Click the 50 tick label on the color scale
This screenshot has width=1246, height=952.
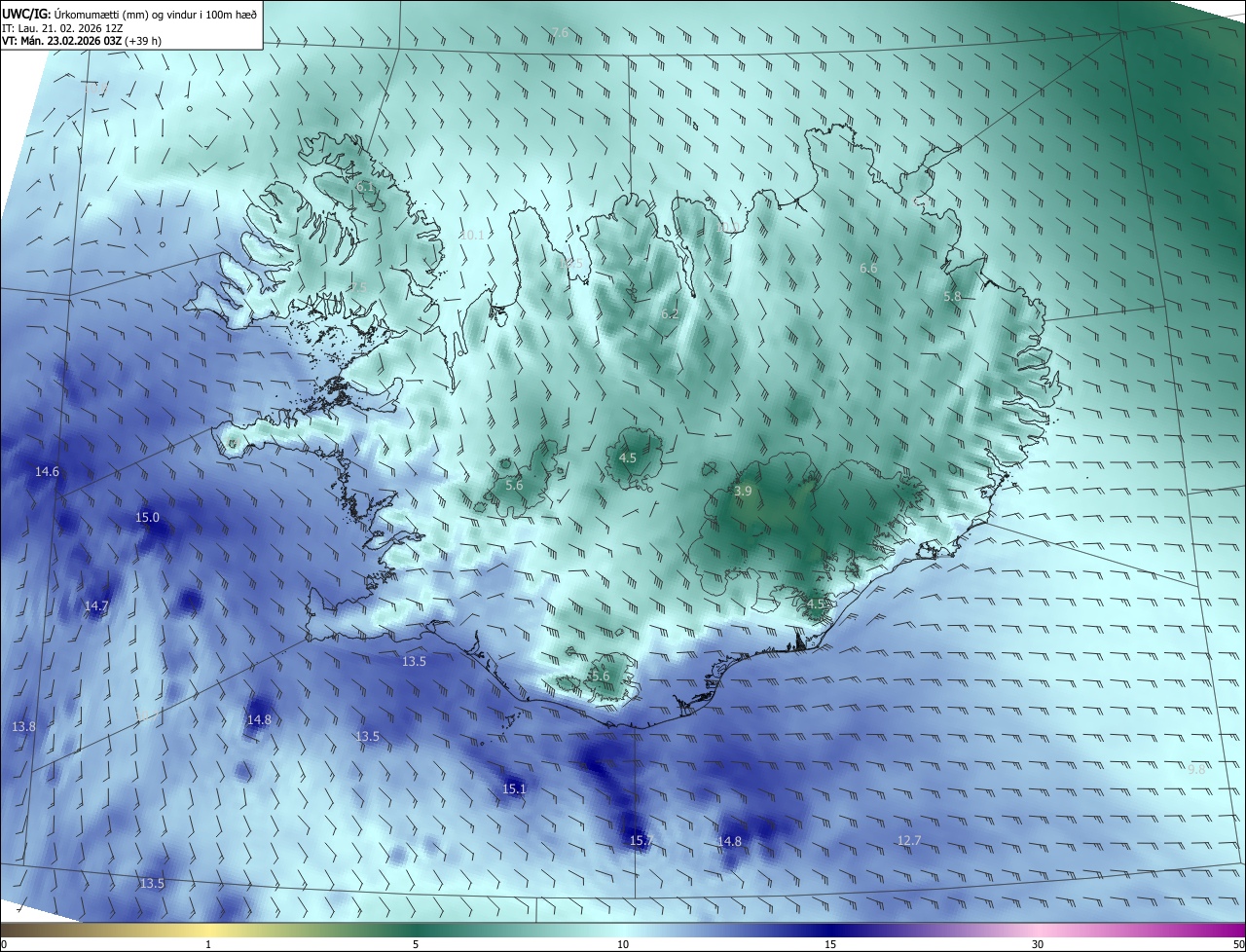click(1237, 944)
